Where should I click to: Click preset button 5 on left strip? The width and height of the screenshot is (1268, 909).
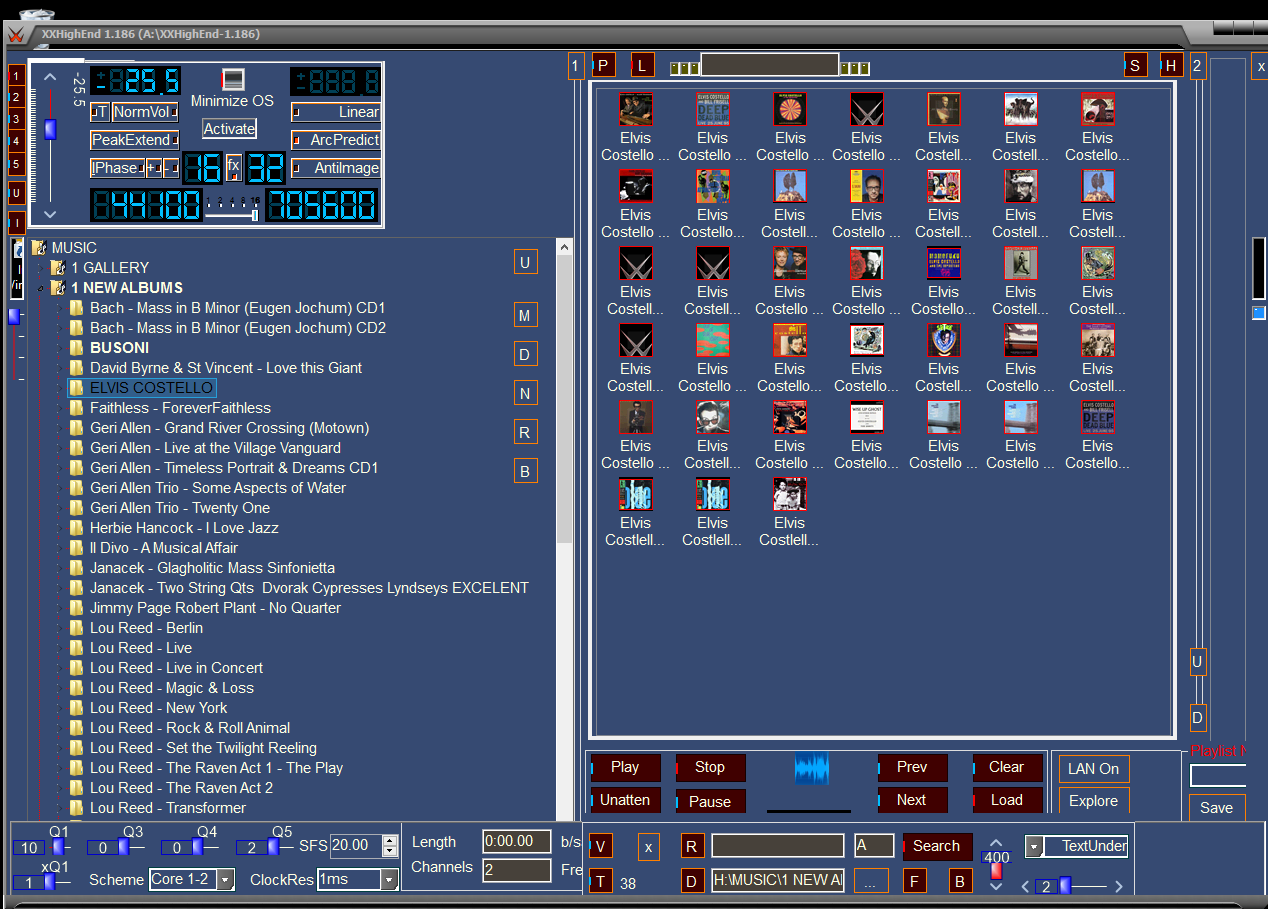click(x=16, y=164)
